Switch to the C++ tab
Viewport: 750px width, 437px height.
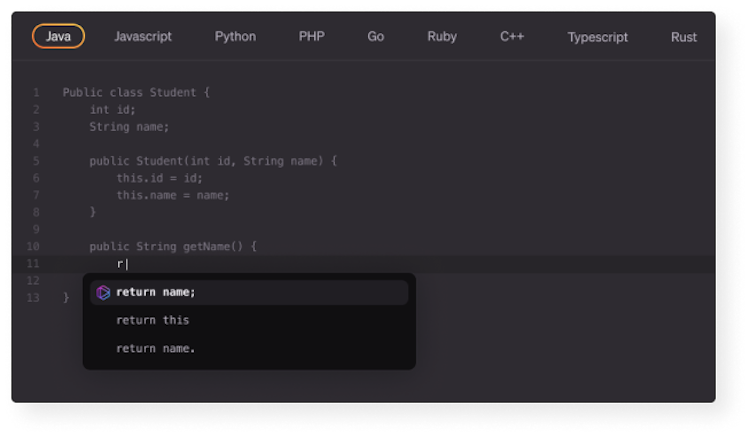click(x=512, y=36)
